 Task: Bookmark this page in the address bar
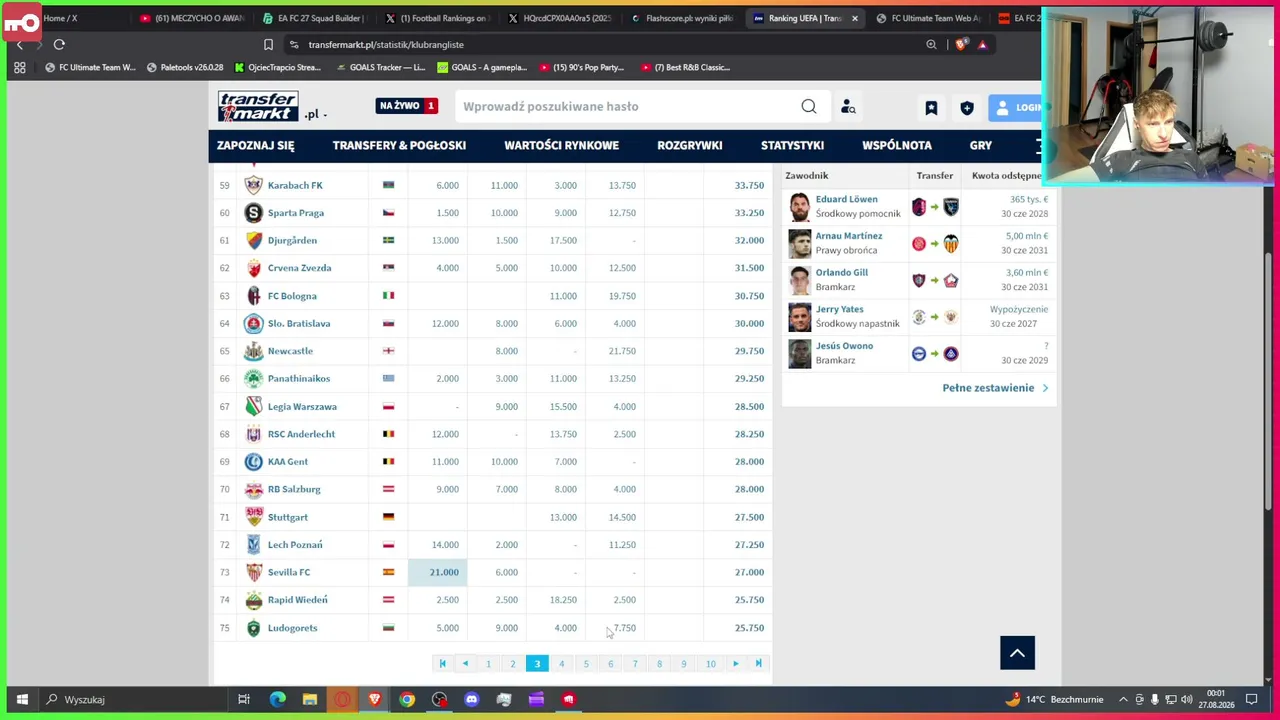point(268,44)
